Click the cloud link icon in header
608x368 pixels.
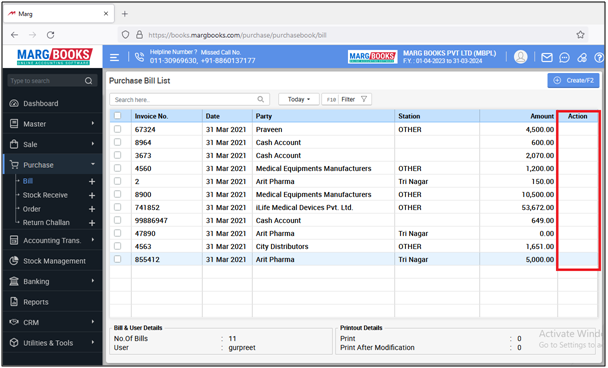582,57
